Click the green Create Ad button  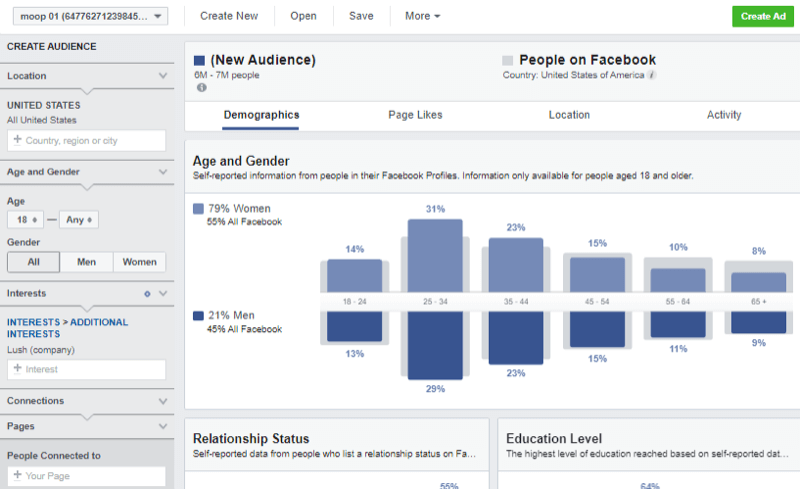pyautogui.click(x=763, y=16)
